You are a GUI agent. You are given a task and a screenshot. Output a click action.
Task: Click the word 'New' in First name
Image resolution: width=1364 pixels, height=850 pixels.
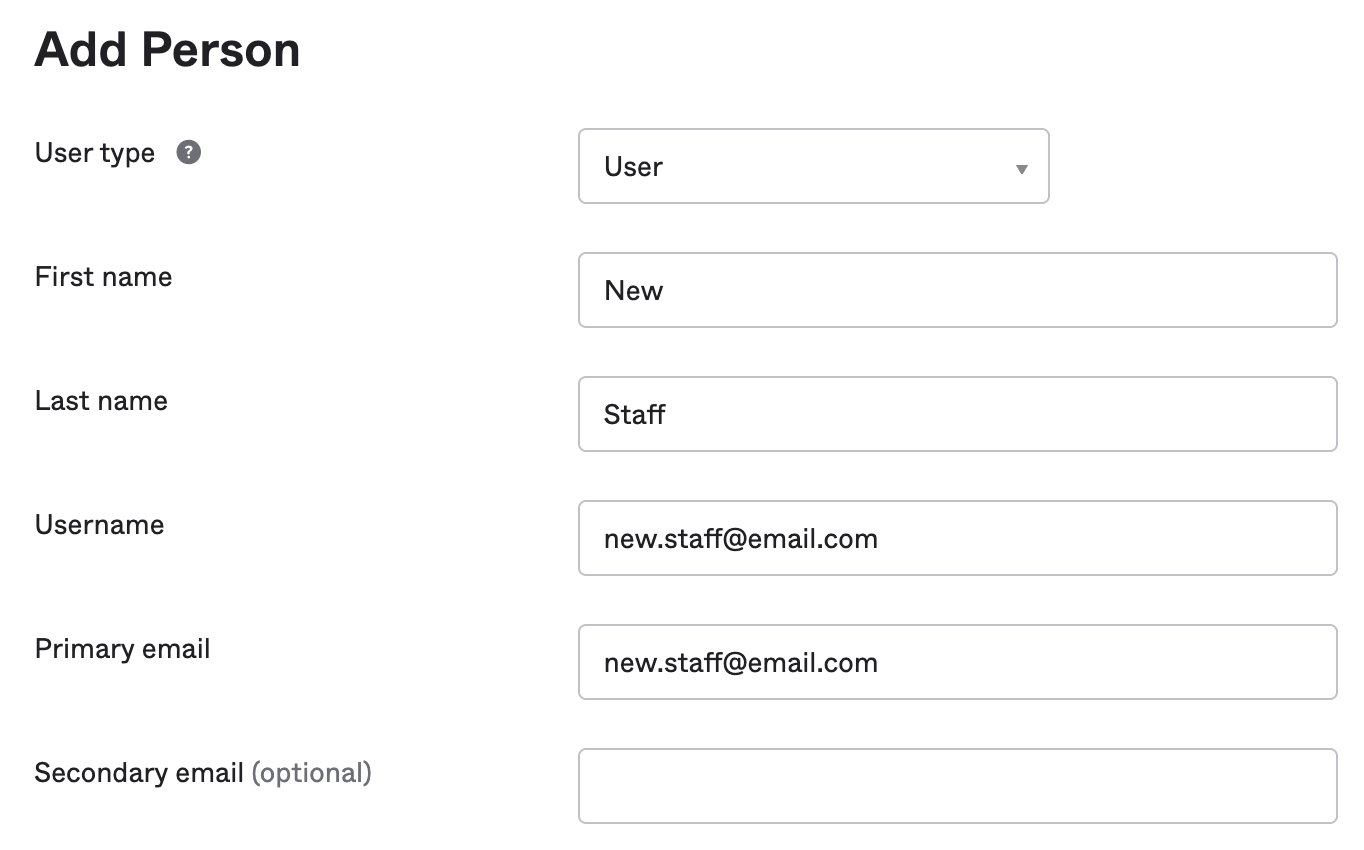pos(633,291)
